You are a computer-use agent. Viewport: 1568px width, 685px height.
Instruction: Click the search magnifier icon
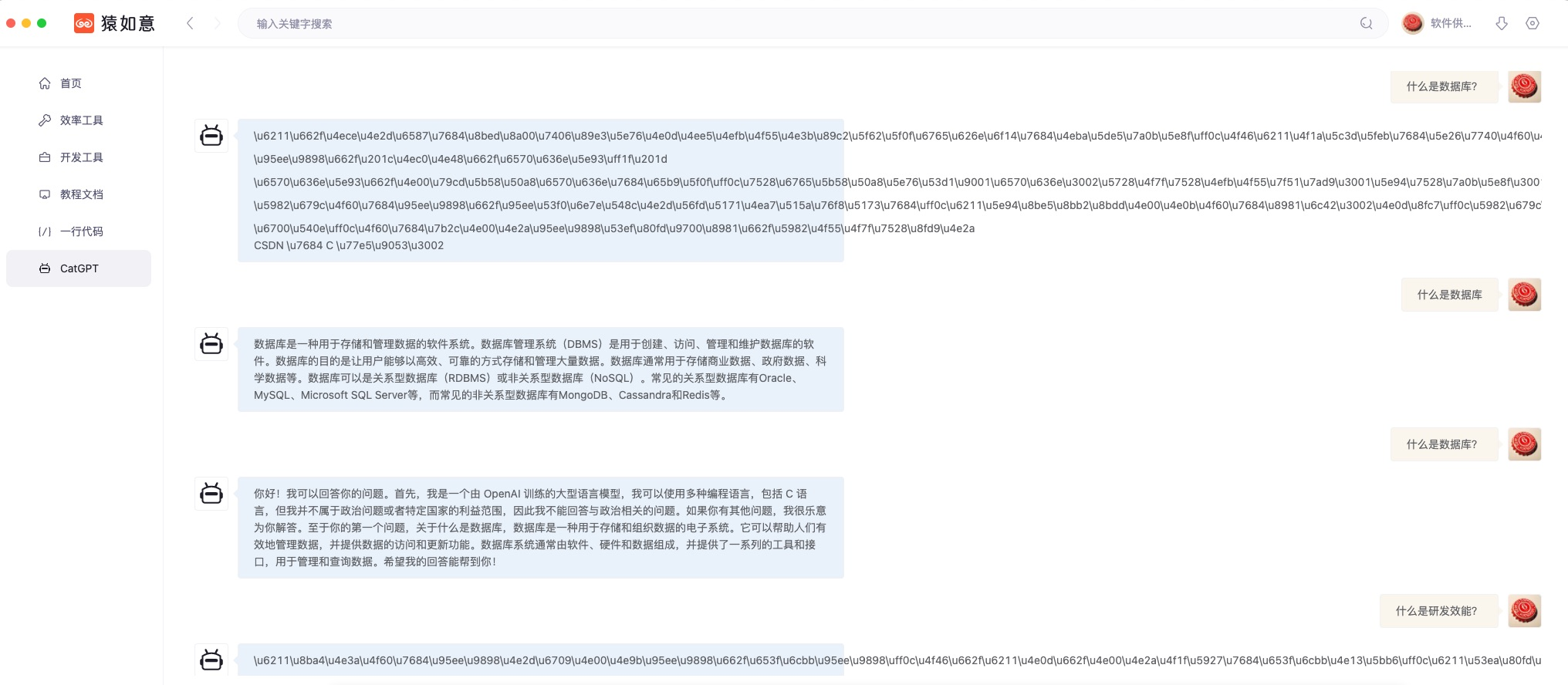1366,23
